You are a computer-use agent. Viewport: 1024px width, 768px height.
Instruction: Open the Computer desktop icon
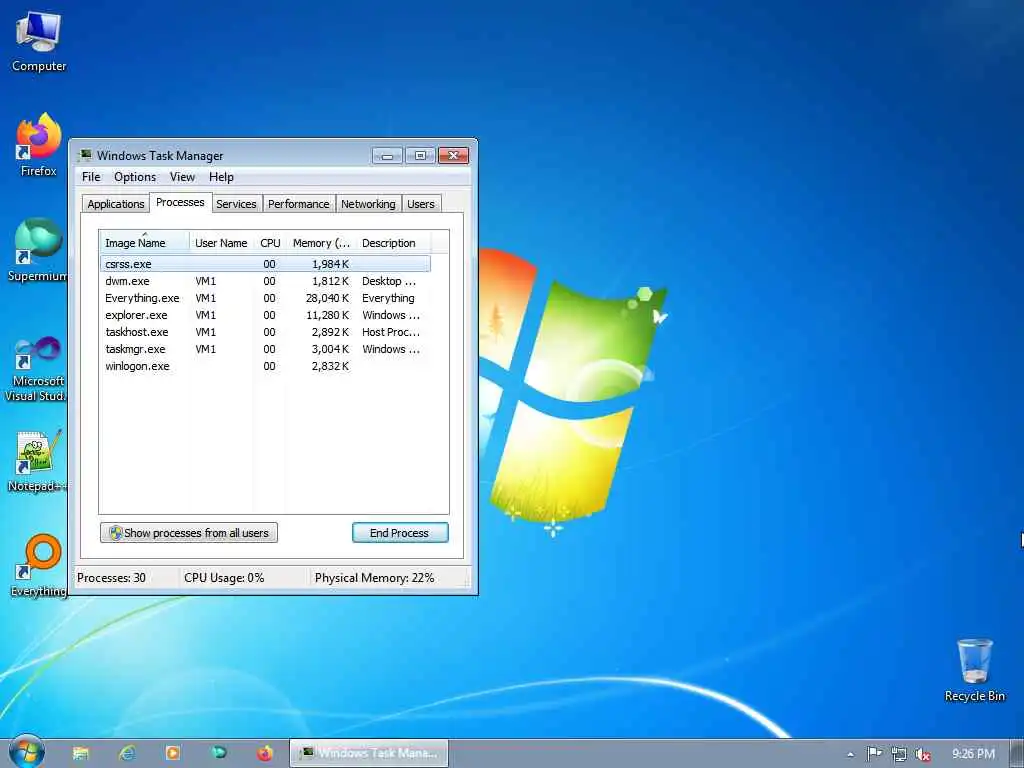coord(39,42)
